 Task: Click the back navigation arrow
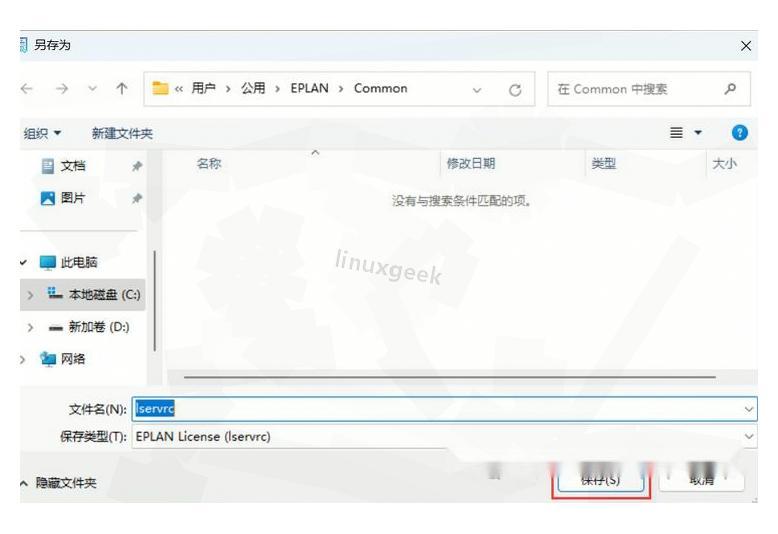27,89
